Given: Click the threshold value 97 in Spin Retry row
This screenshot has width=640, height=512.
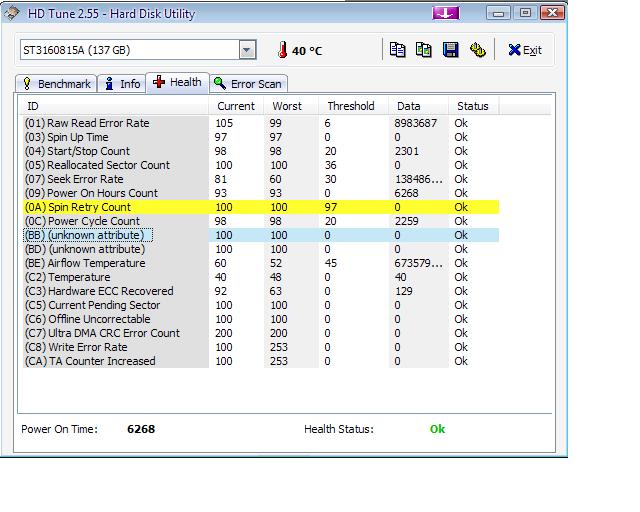Looking at the screenshot, I should pyautogui.click(x=331, y=207).
